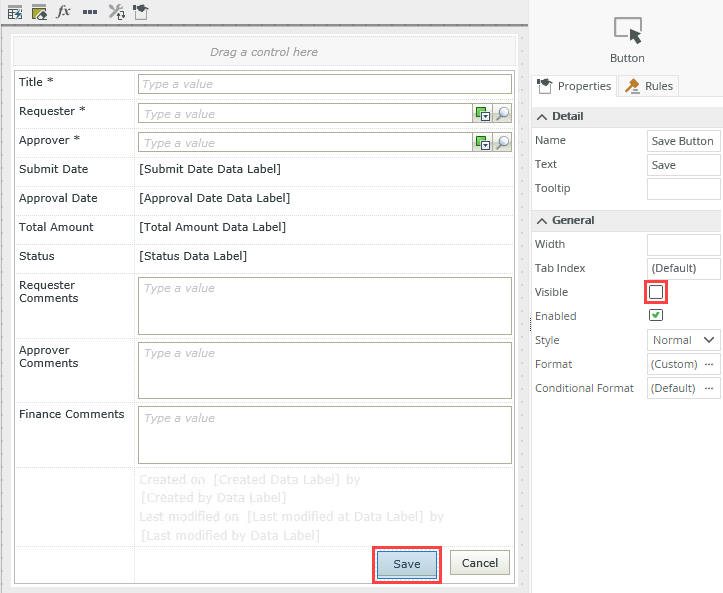Image resolution: width=723 pixels, height=593 pixels.
Task: Edit the Text property field
Action: click(x=683, y=165)
